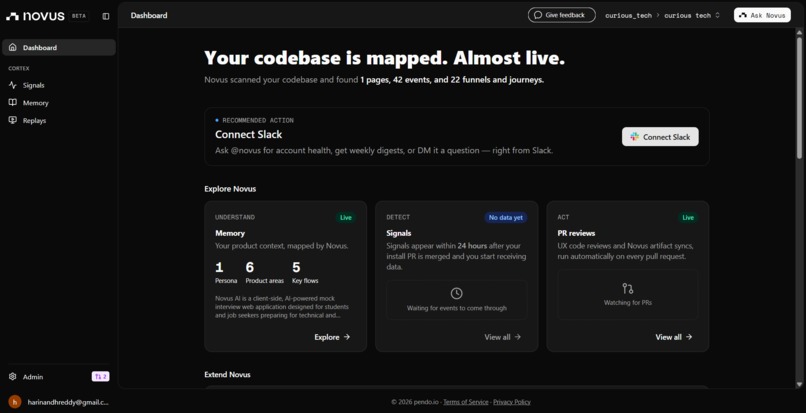Image resolution: width=806 pixels, height=413 pixels.
Task: Click the clock icon in Signals card
Action: coord(456,293)
